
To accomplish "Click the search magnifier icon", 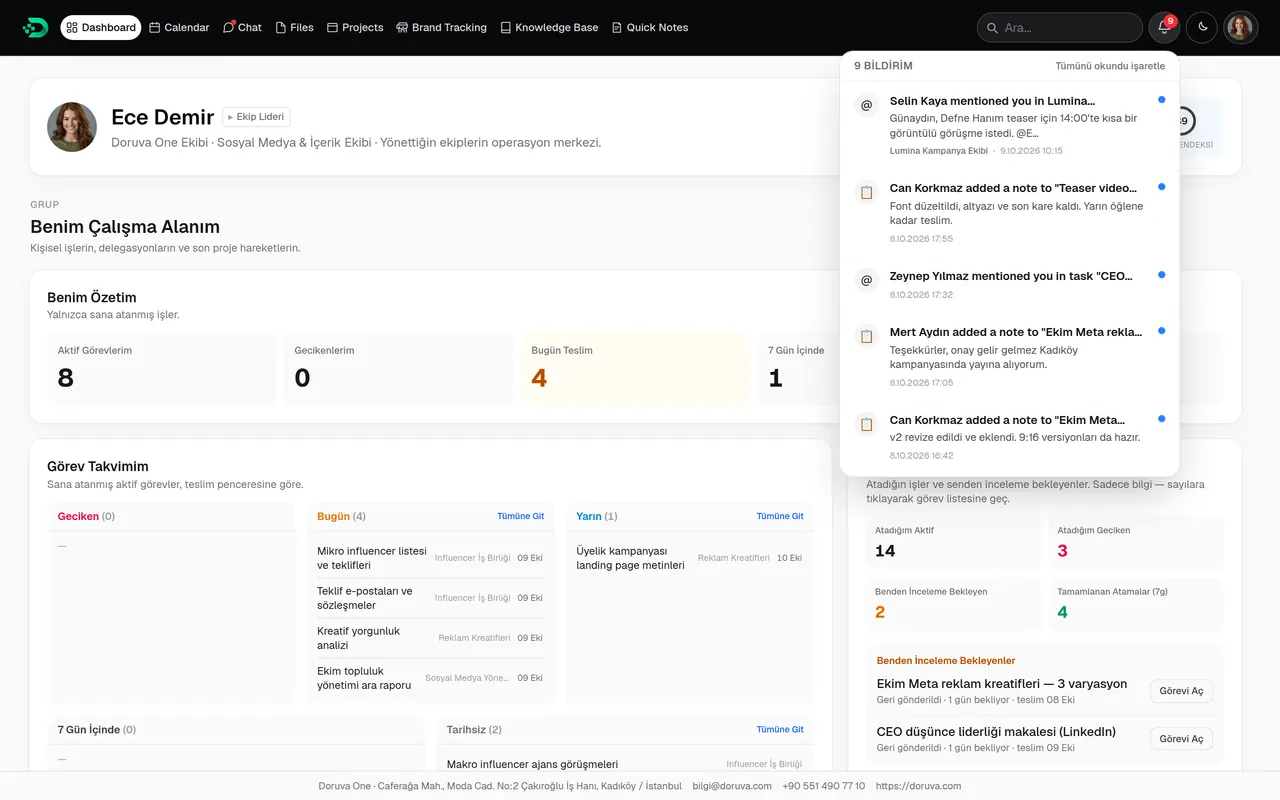I will (x=993, y=28).
